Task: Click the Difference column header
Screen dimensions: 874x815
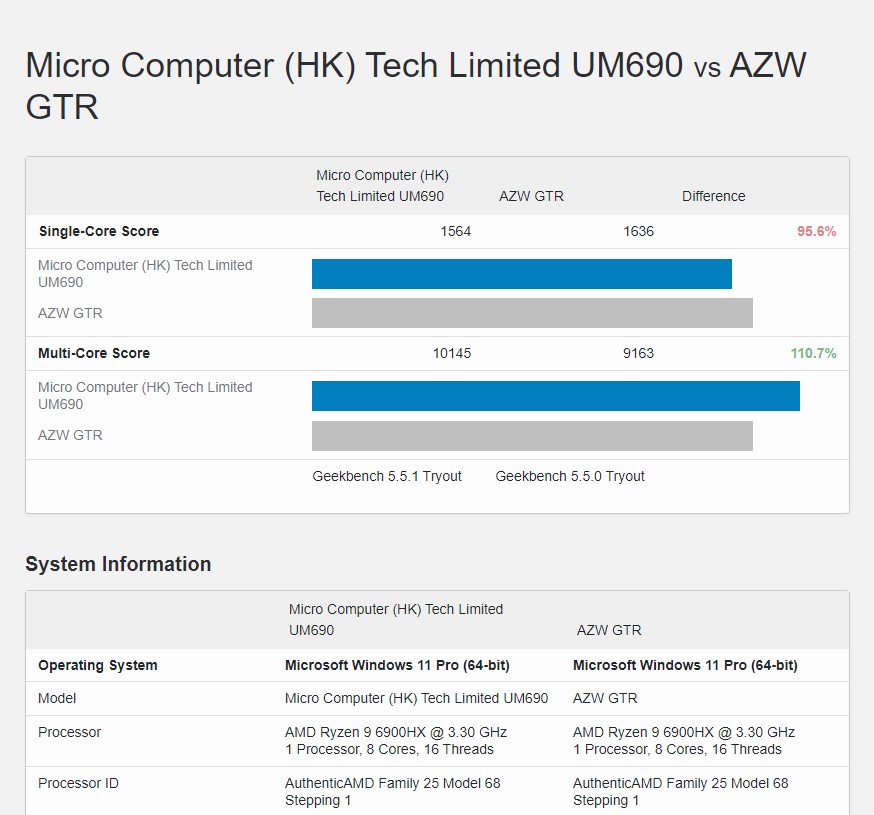Action: (713, 196)
